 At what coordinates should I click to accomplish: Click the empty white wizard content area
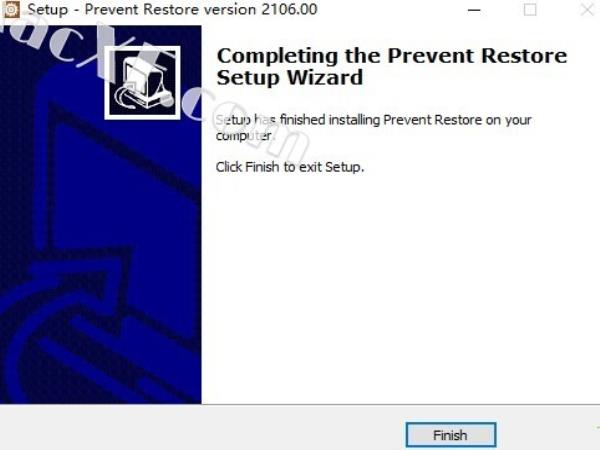[x=398, y=287]
